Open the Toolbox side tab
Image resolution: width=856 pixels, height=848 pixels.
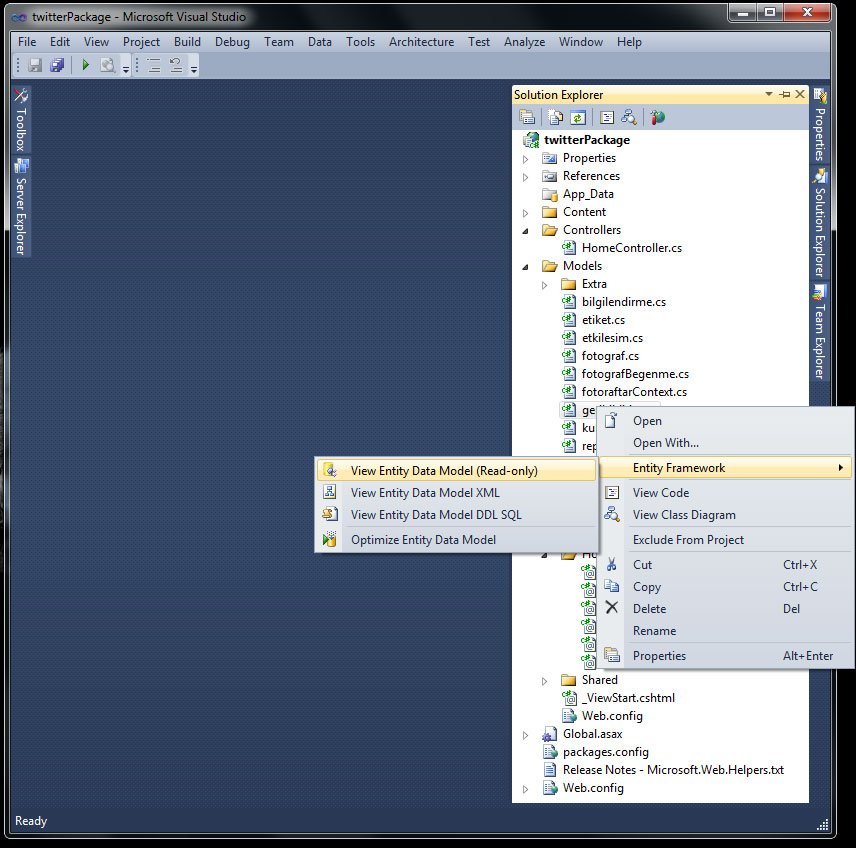point(21,118)
